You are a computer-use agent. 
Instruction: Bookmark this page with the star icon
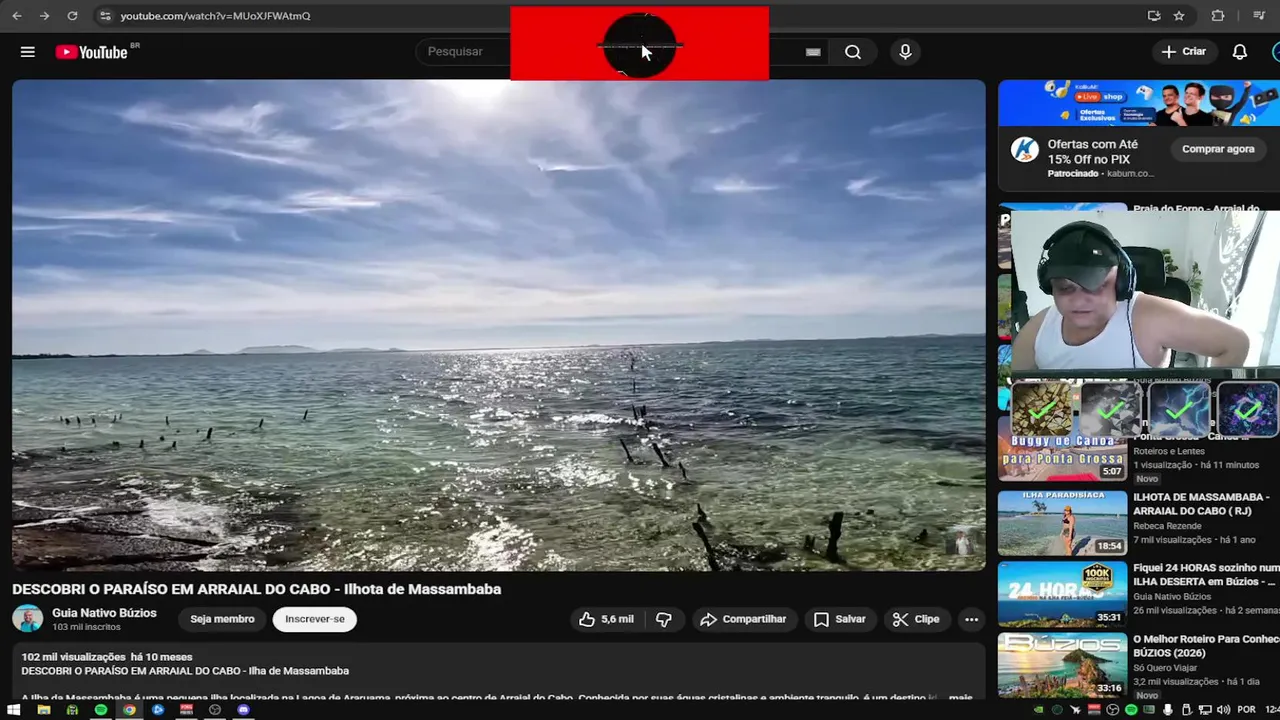coord(1179,16)
